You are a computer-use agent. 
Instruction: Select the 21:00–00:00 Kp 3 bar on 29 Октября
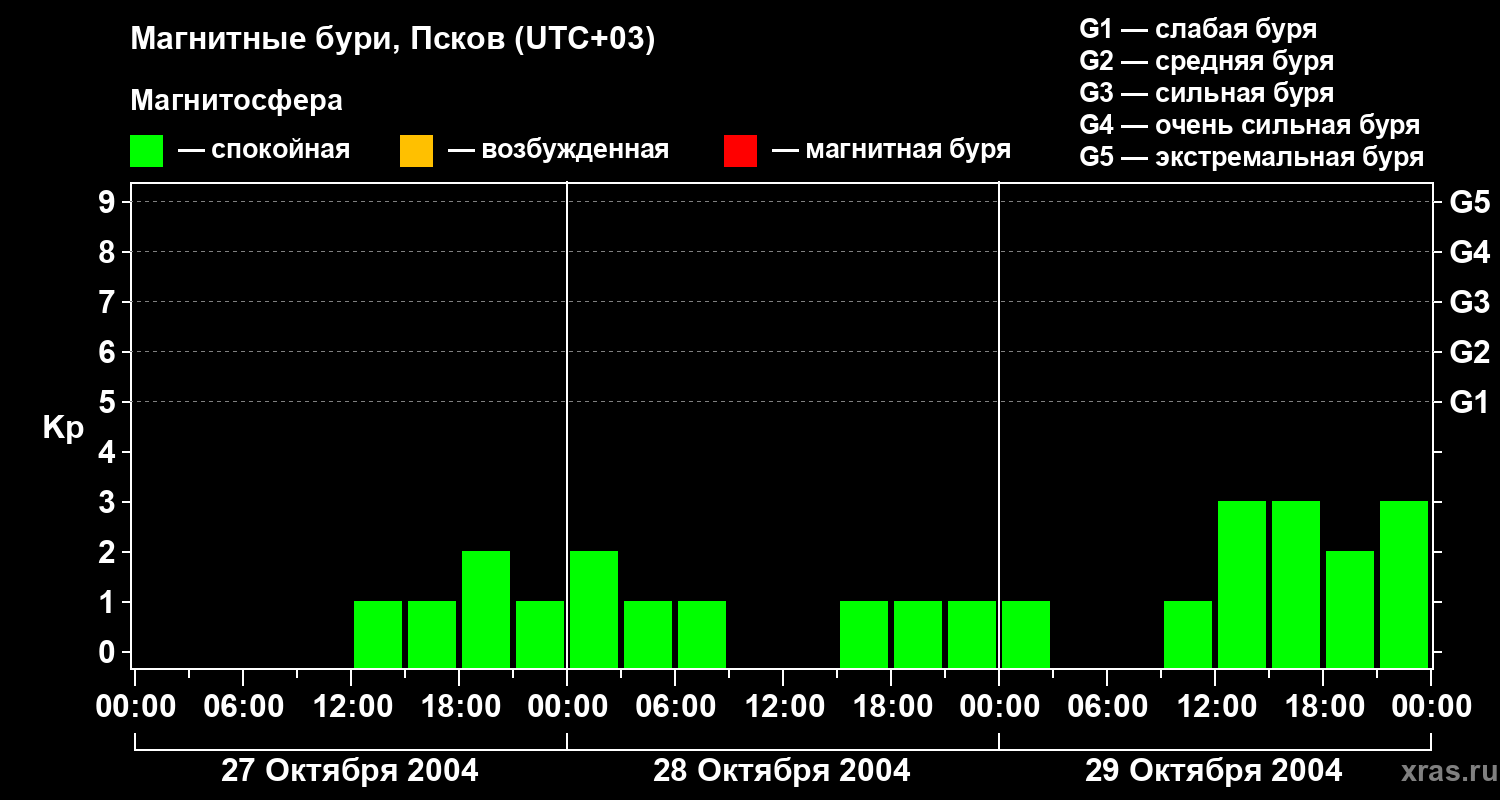point(1404,584)
